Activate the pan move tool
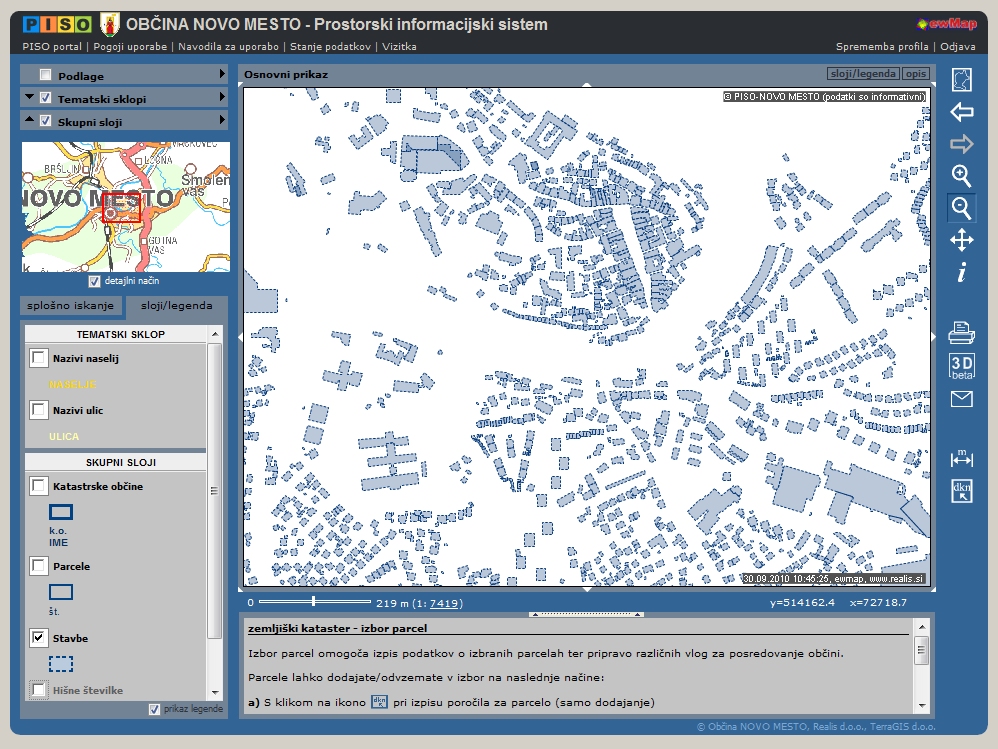This screenshot has width=998, height=749. [961, 240]
